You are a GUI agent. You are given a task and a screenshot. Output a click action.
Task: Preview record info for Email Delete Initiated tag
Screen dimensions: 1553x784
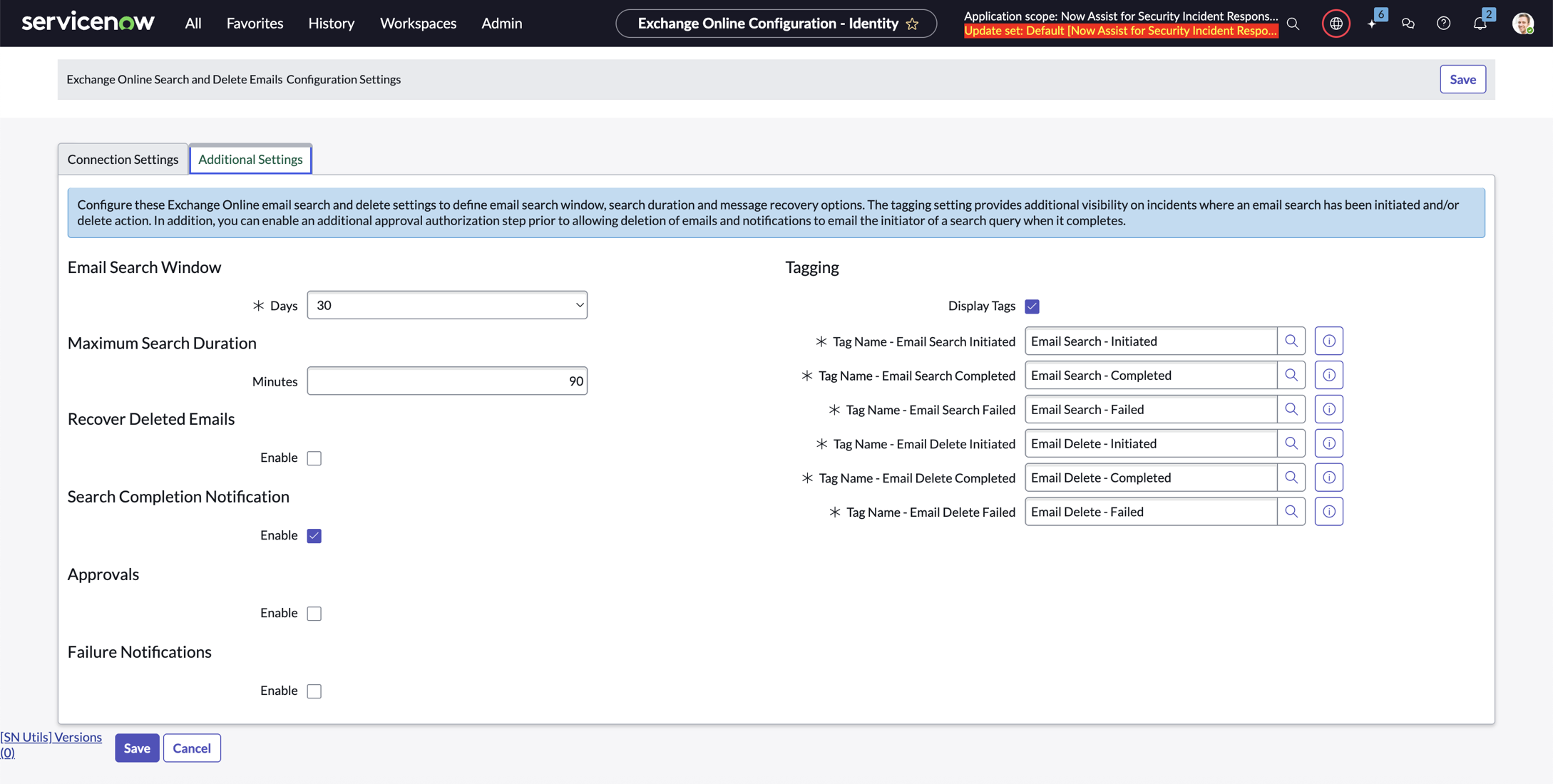pos(1329,444)
